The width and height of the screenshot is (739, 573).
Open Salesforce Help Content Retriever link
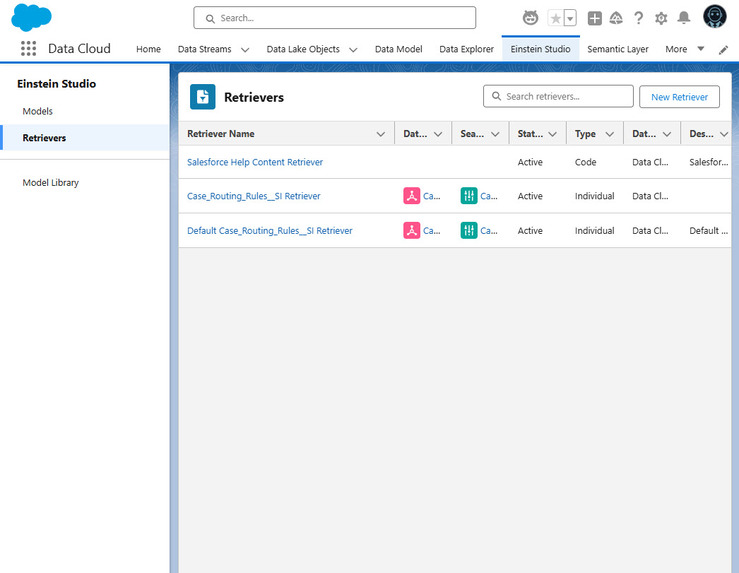[x=255, y=162]
